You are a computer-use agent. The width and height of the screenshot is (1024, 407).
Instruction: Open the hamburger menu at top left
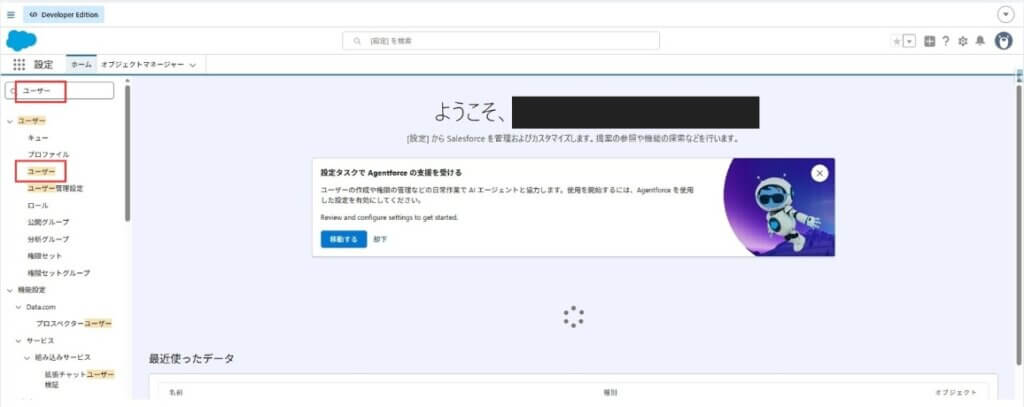(x=11, y=14)
